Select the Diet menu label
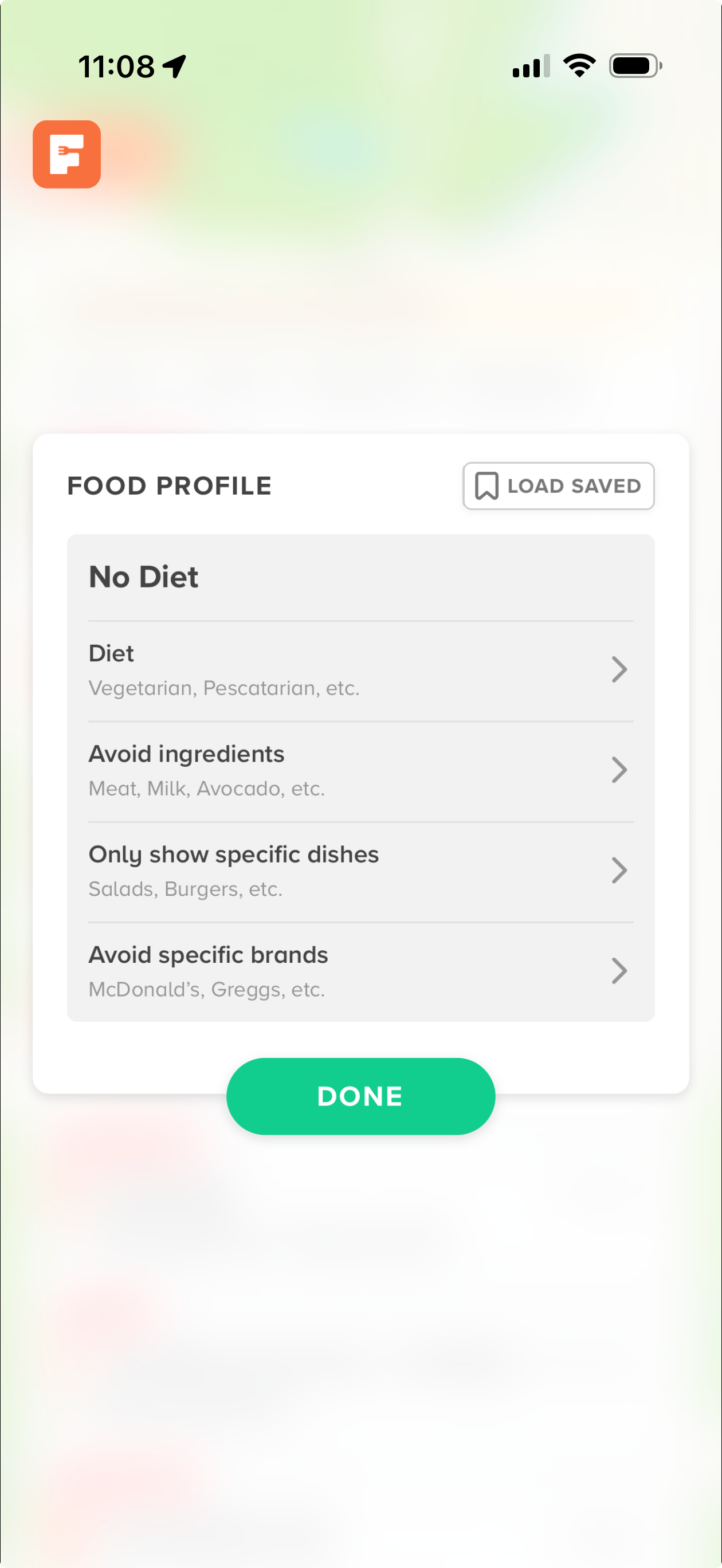 click(111, 653)
